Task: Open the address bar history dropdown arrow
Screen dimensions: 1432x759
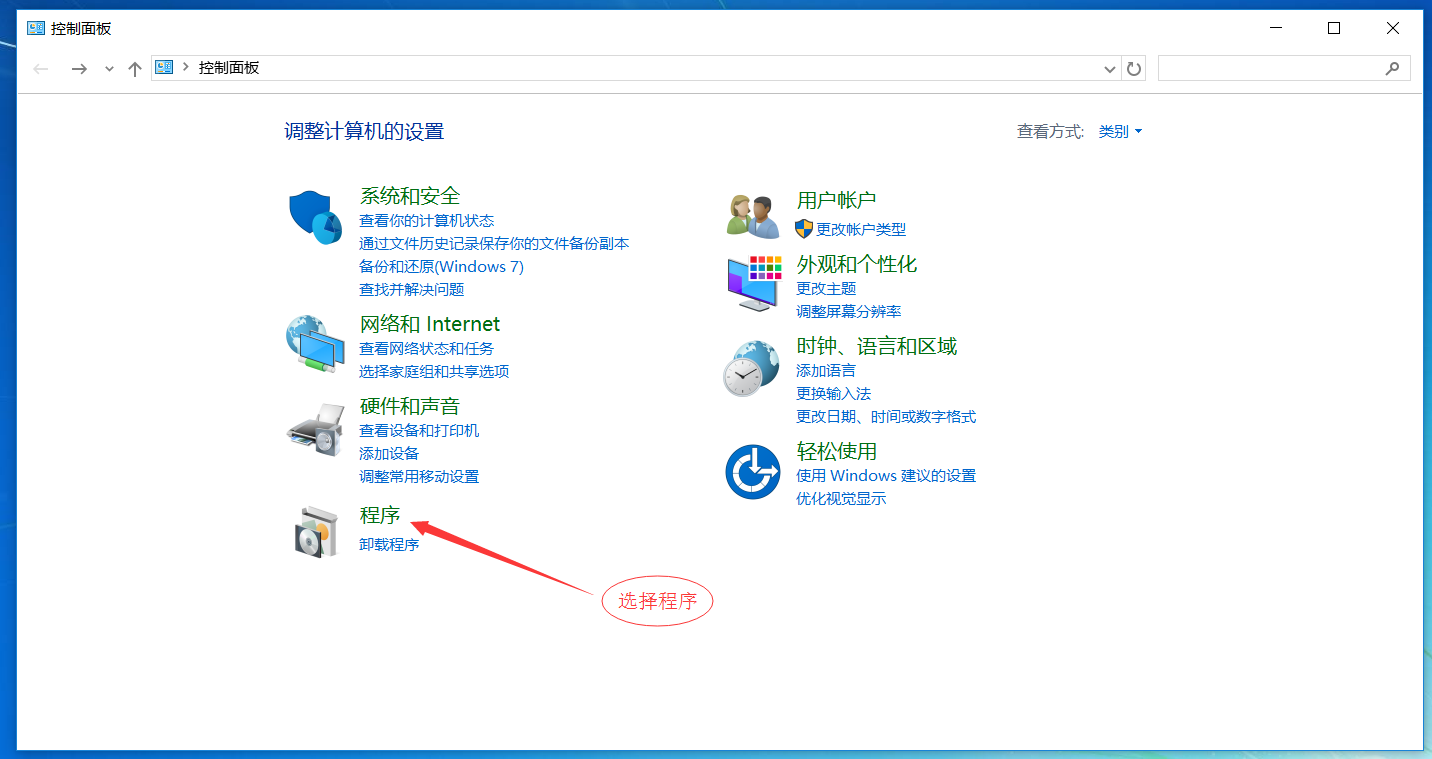Action: click(x=1109, y=68)
